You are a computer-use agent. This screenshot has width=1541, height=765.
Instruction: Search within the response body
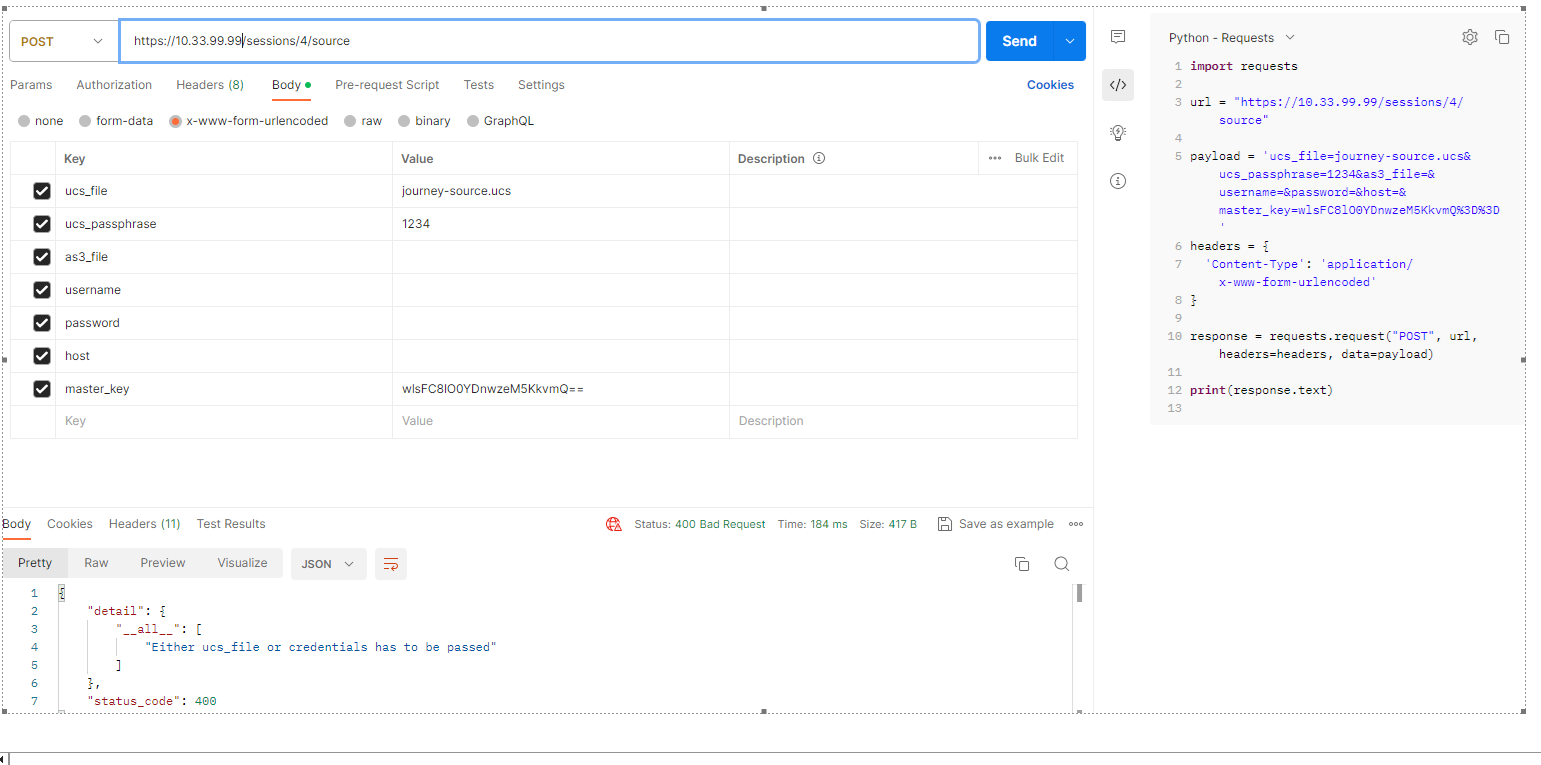pyautogui.click(x=1061, y=564)
